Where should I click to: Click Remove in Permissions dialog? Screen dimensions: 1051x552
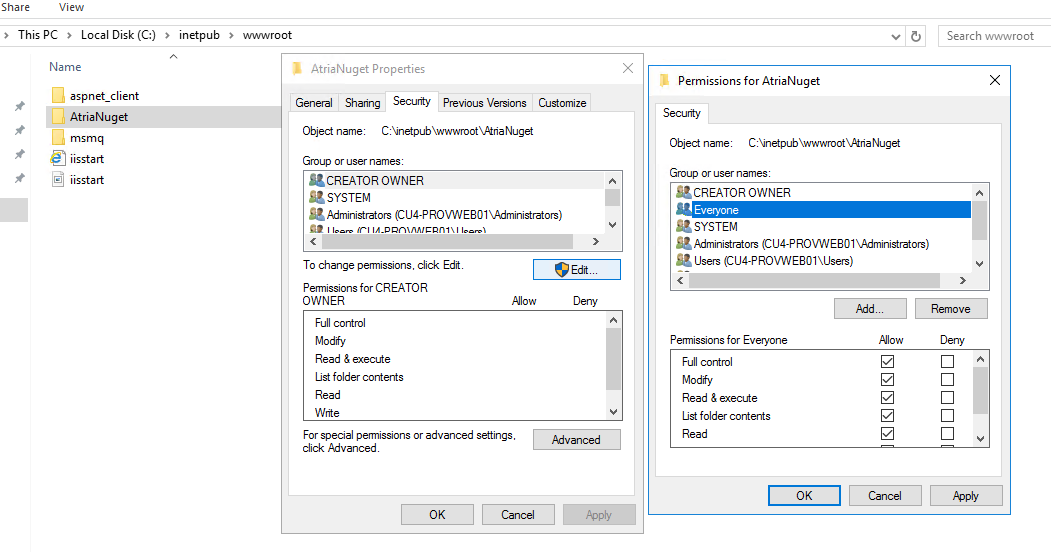click(x=951, y=309)
